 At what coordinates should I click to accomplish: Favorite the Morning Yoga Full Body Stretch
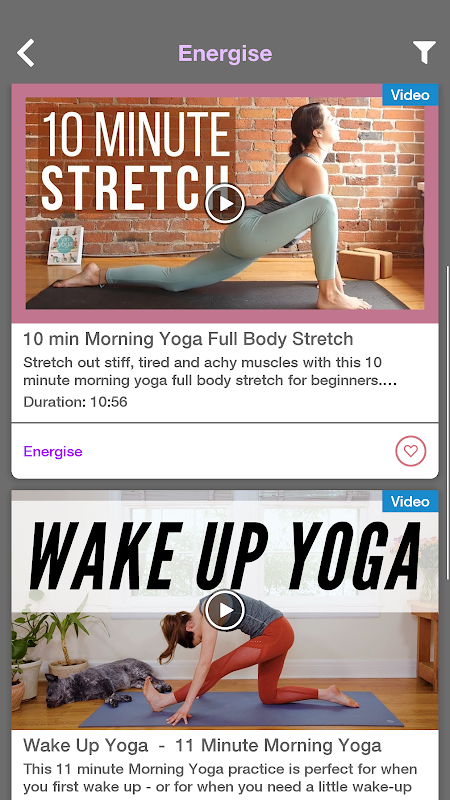coord(411,451)
